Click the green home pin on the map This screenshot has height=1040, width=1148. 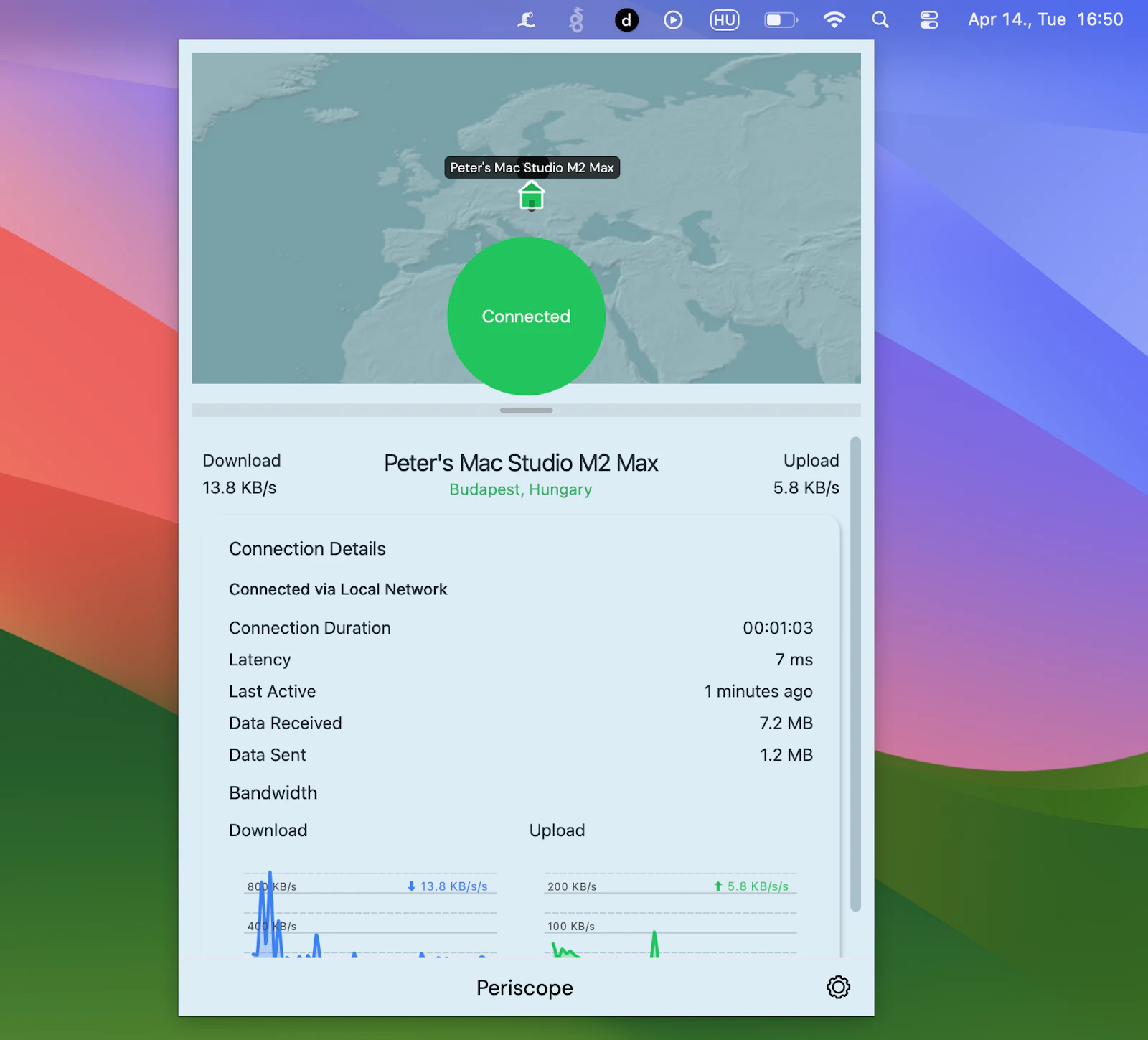tap(531, 195)
